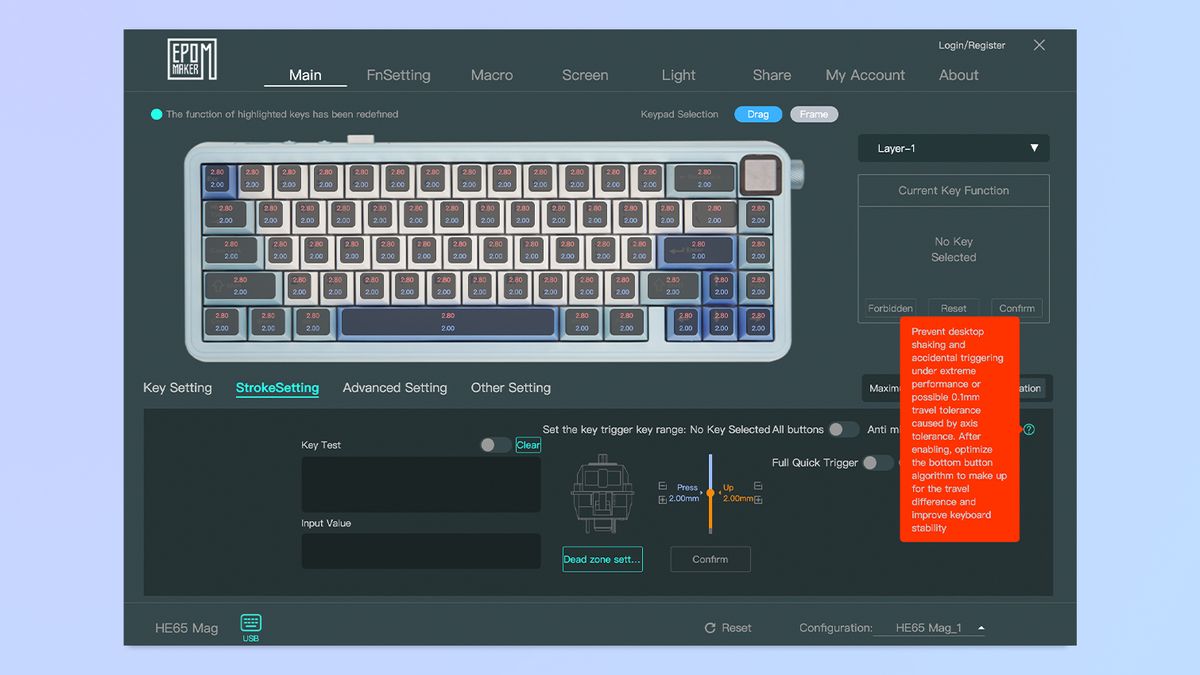The width and height of the screenshot is (1200, 675).
Task: Open the Anti-mistouch help question mark
Action: tap(1028, 427)
